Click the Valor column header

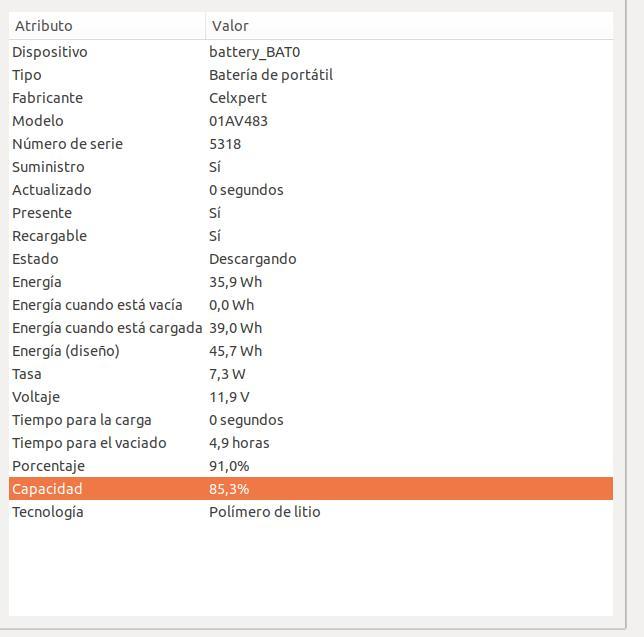pyautogui.click(x=409, y=25)
